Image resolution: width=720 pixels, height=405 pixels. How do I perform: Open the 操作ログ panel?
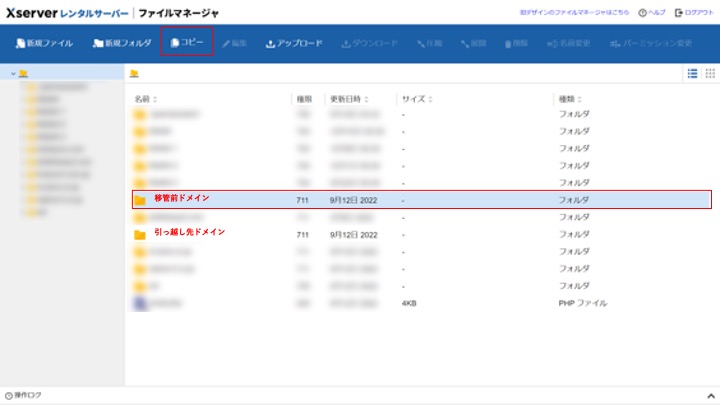(23, 395)
